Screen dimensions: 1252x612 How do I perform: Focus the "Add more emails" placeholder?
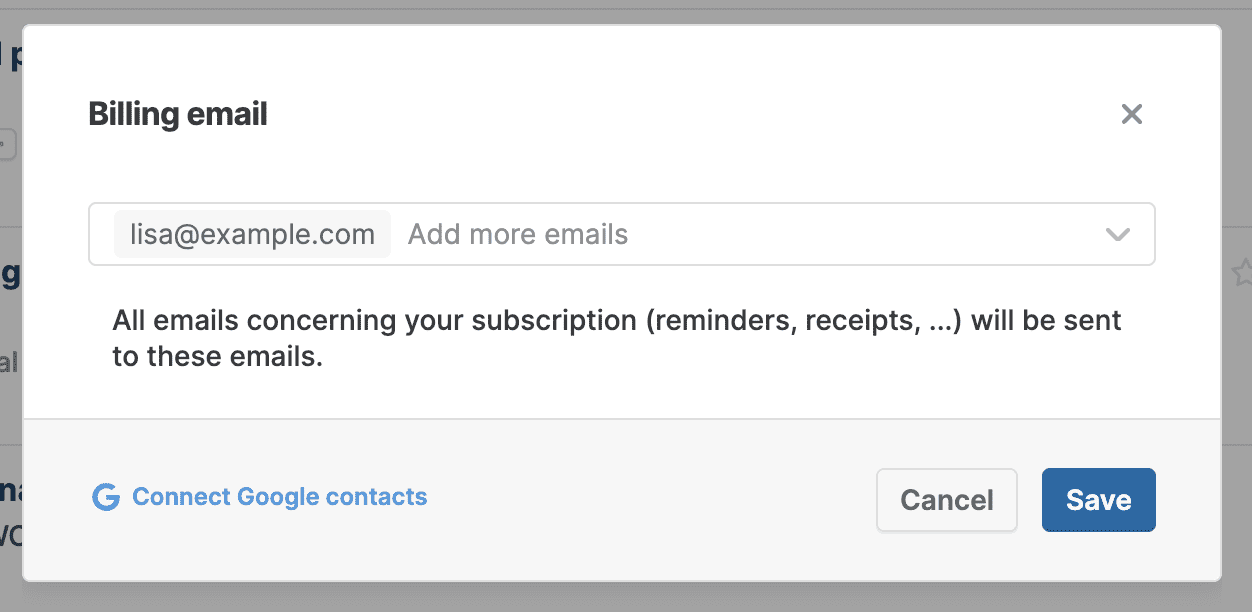[518, 235]
